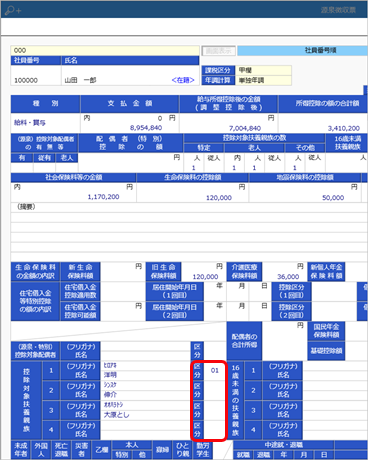Click the empty 区分 field for dependent 4
Screen dimensions: 368x460
click(x=215, y=430)
